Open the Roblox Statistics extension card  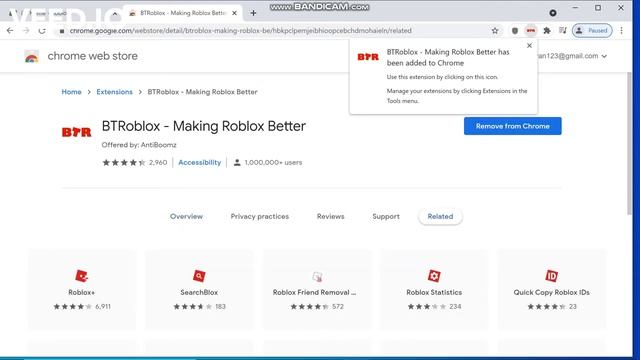(434, 289)
